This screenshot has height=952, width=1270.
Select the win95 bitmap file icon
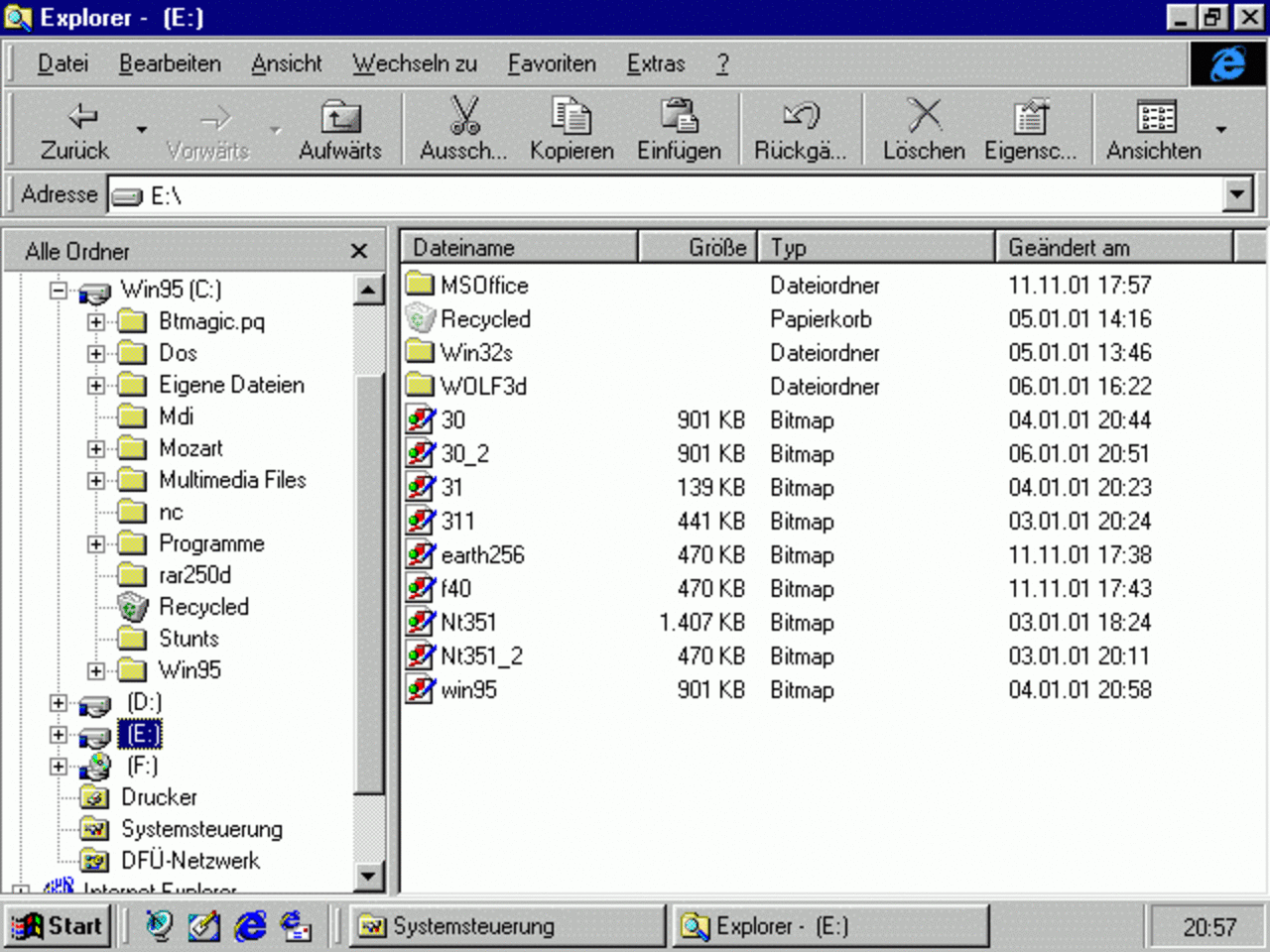tap(421, 689)
